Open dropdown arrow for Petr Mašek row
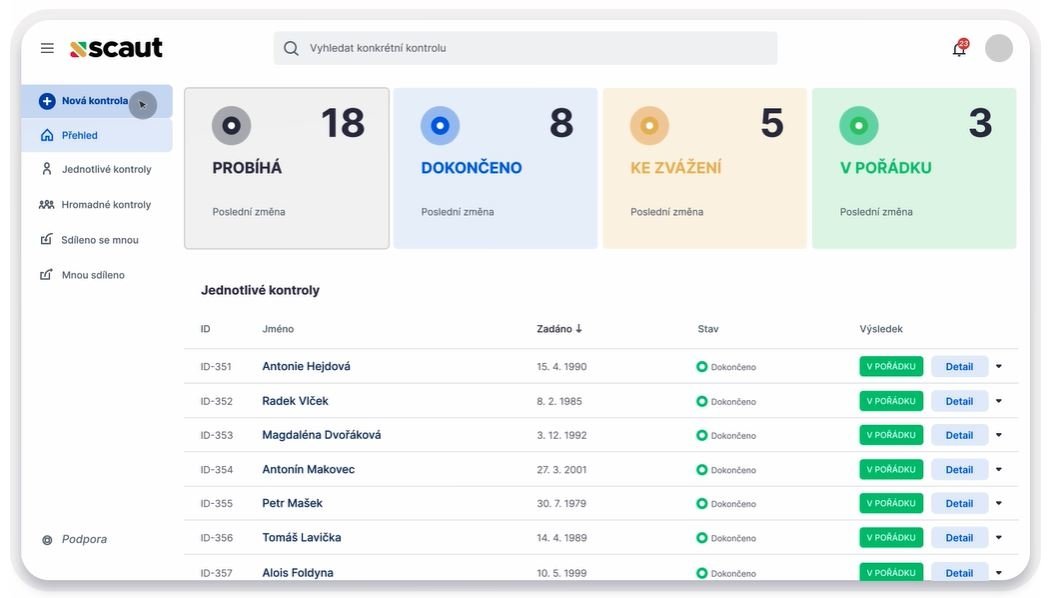1062x598 pixels. click(998, 504)
